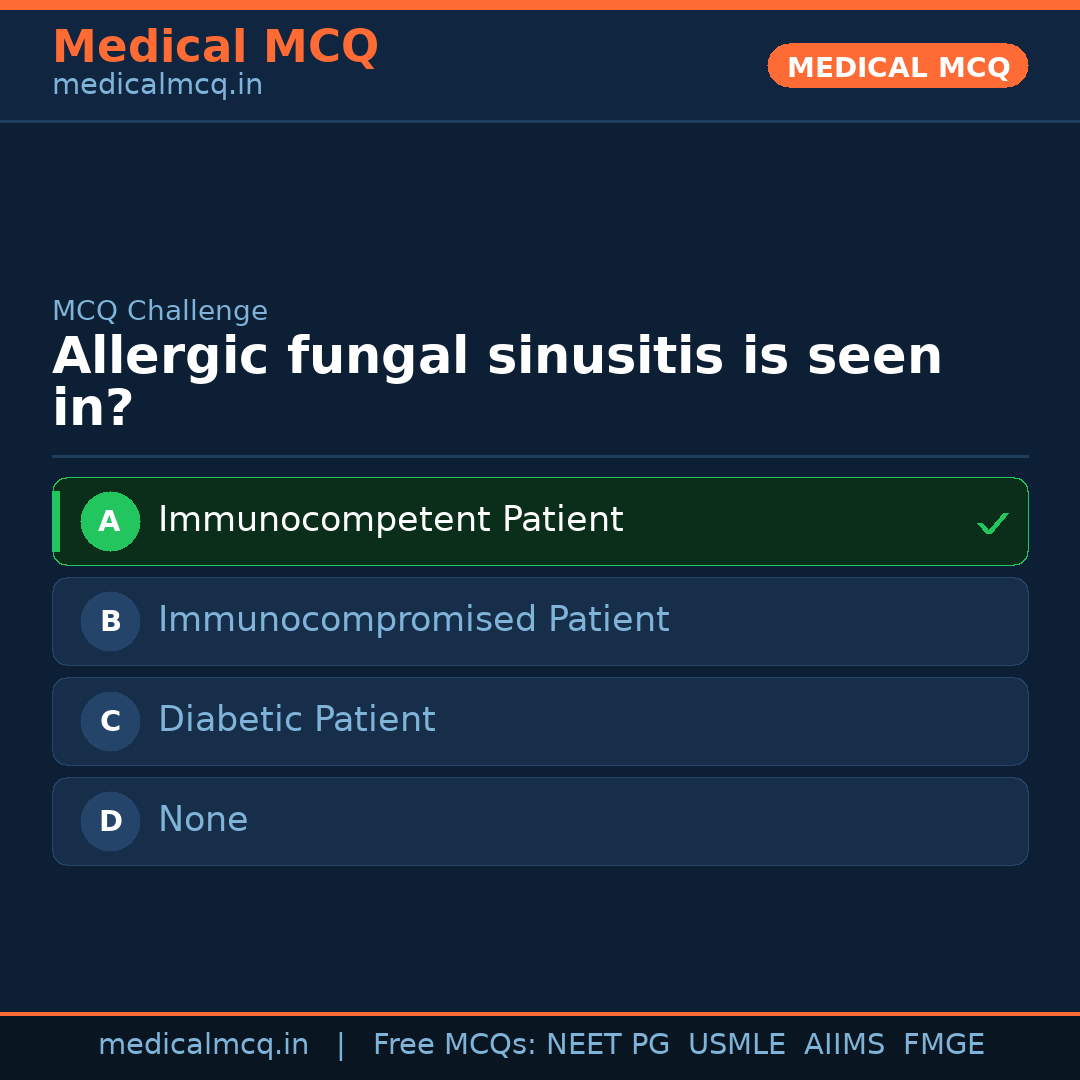This screenshot has width=1080, height=1080.
Task: Open the footer NEET PG category
Action: pos(607,1044)
